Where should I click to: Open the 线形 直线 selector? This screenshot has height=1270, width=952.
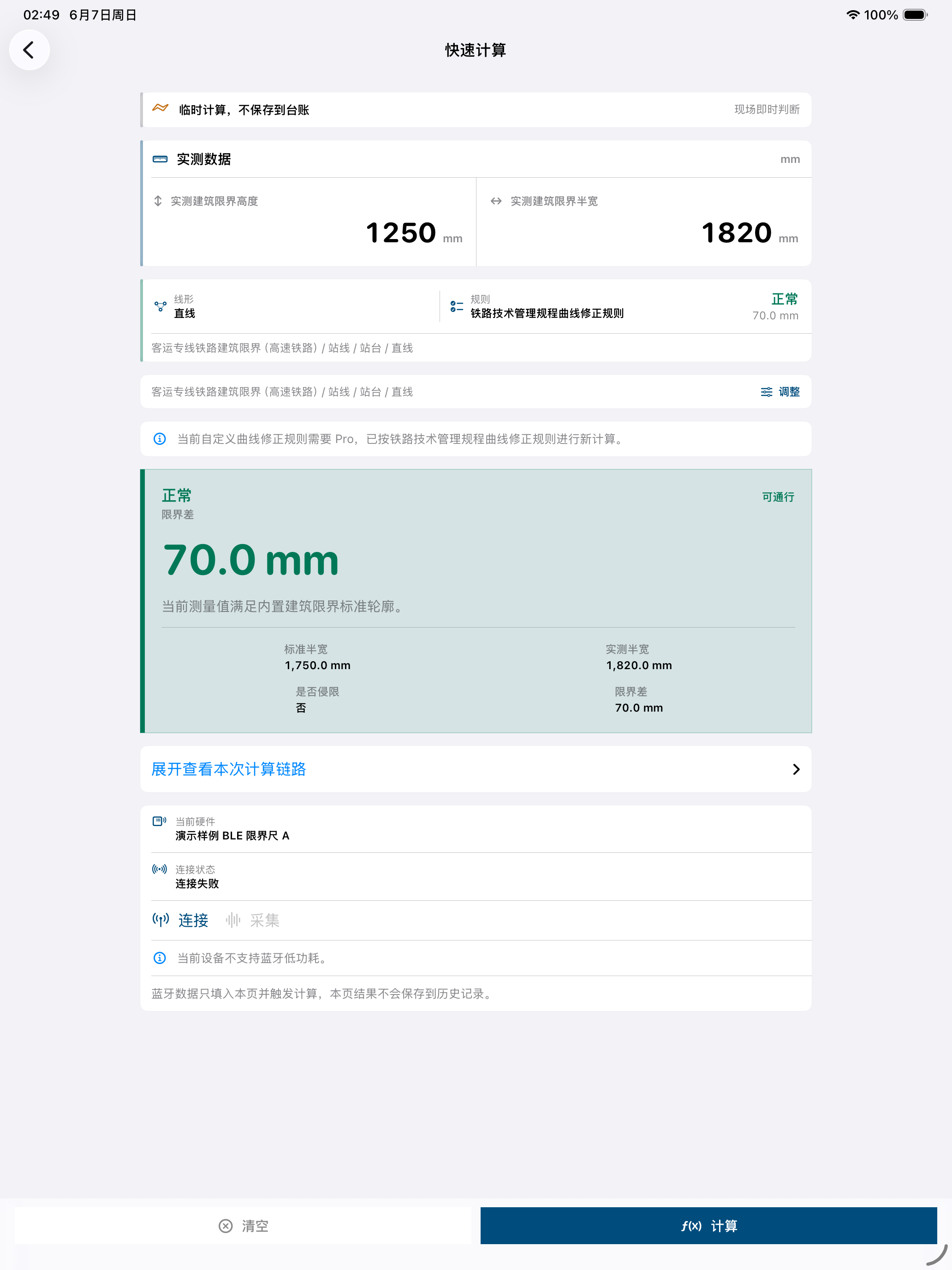tap(291, 306)
